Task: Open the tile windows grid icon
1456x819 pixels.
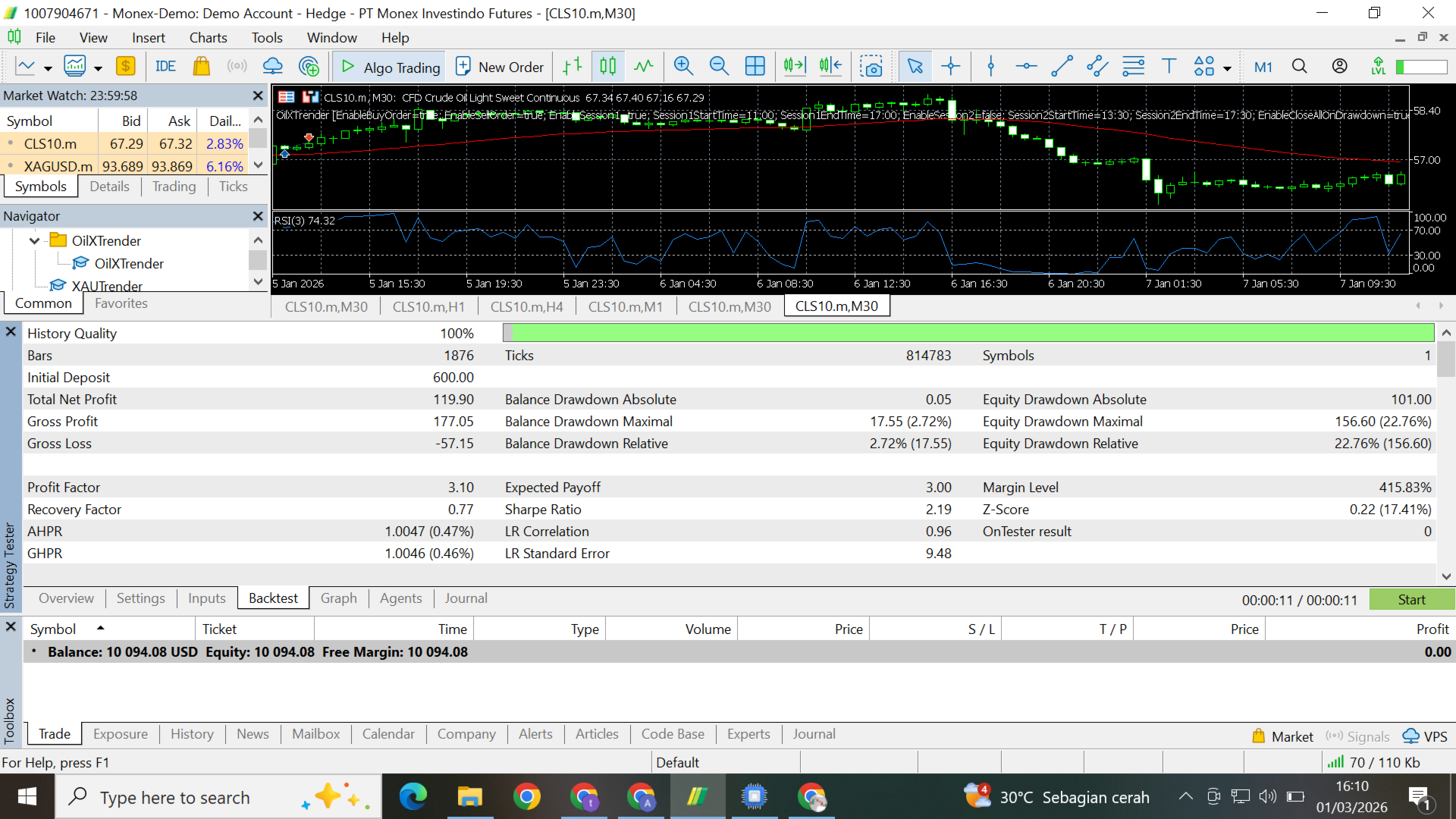Action: pyautogui.click(x=755, y=67)
